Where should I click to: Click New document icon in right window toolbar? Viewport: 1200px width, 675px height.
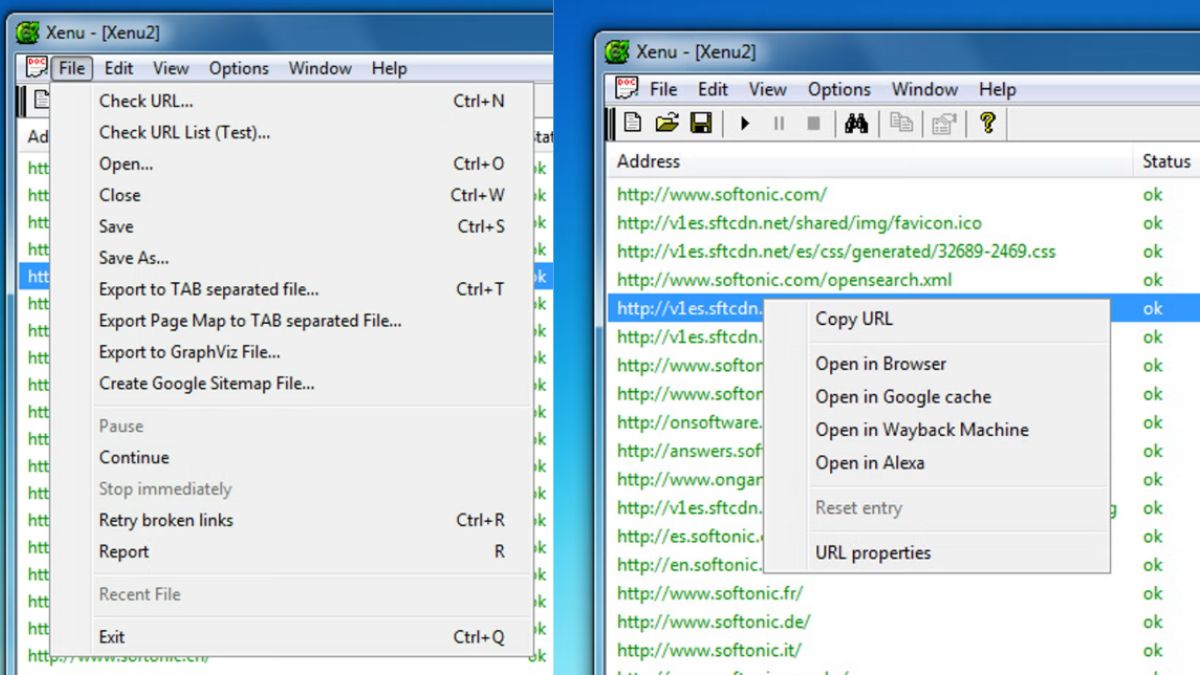tap(632, 123)
